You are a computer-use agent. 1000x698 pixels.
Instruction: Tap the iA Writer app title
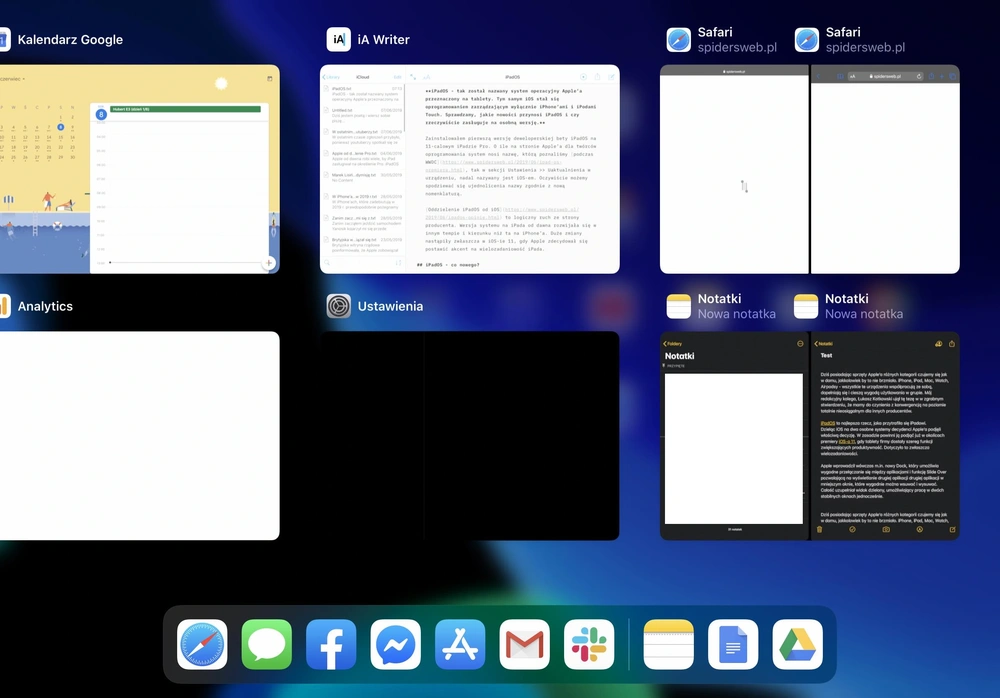tap(383, 40)
